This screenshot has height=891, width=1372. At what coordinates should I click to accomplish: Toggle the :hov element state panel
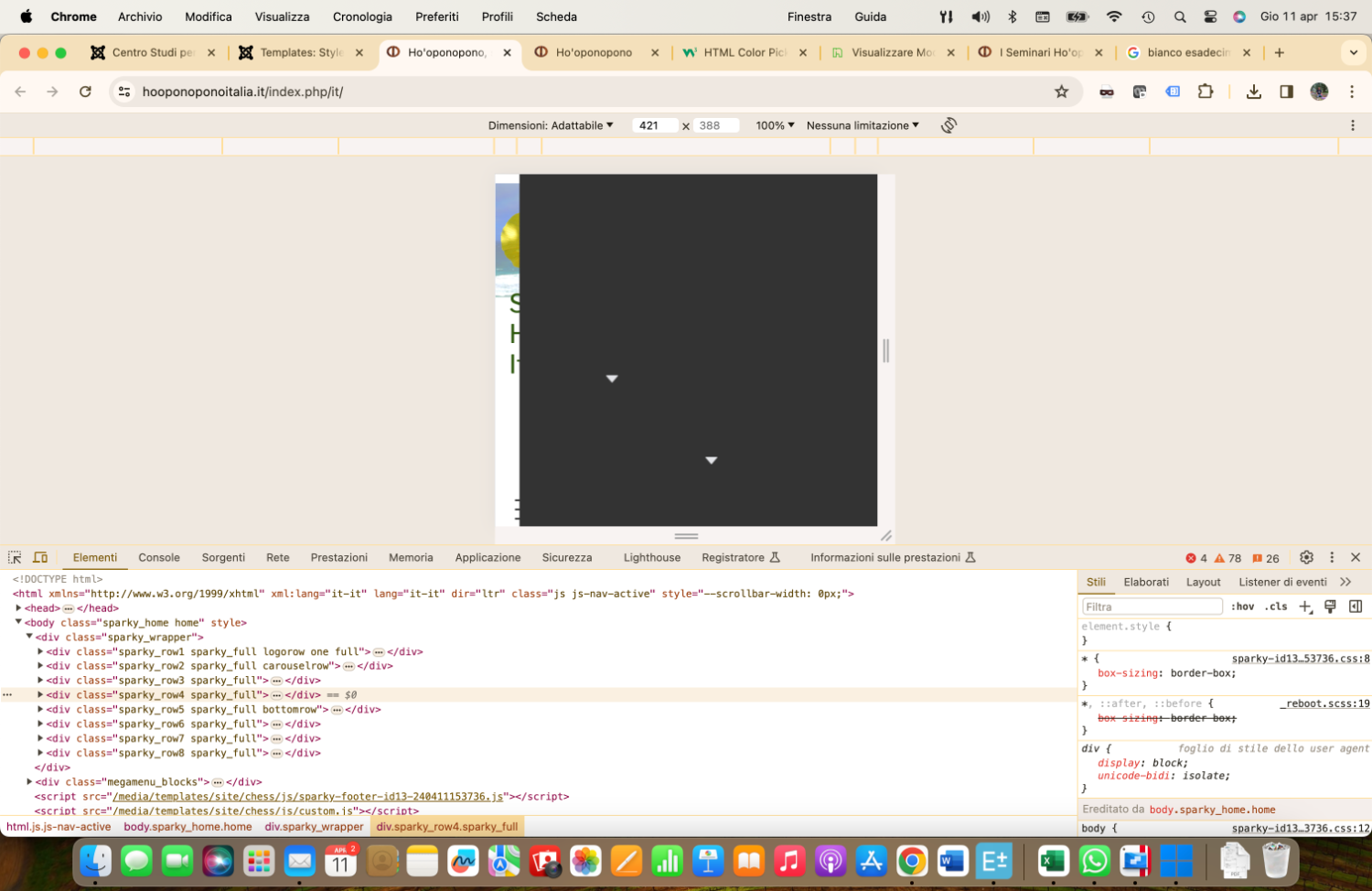pyautogui.click(x=1242, y=607)
